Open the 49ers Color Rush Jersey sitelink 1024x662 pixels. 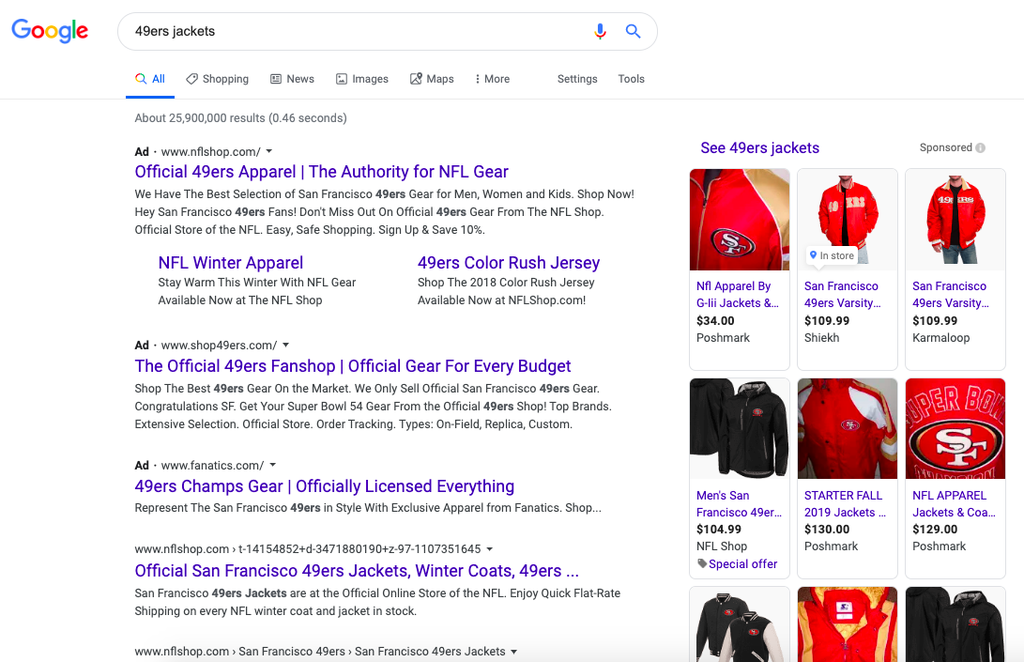509,262
